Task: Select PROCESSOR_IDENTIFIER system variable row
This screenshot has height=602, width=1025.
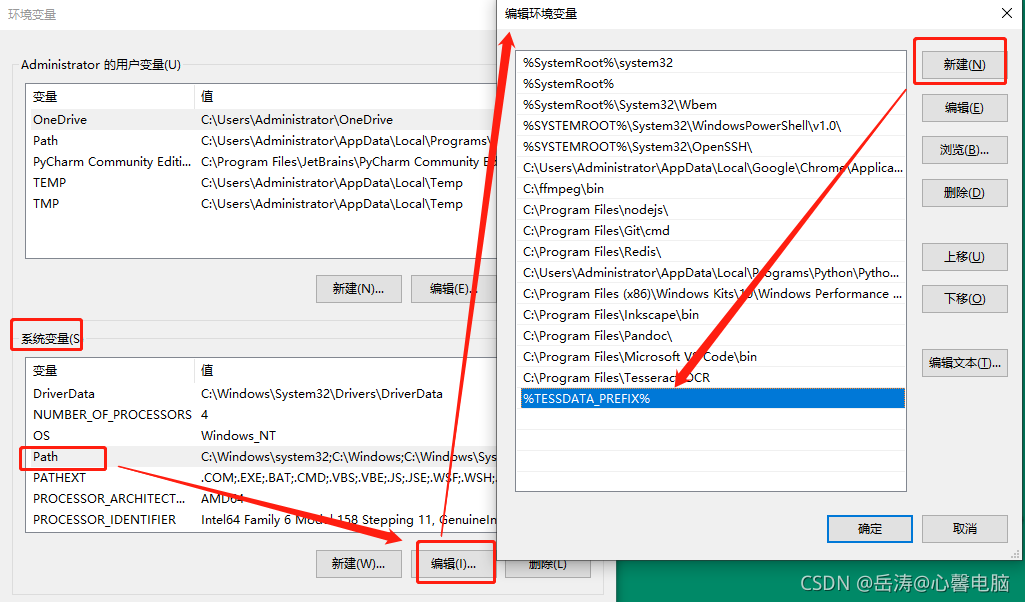Action: [x=261, y=519]
